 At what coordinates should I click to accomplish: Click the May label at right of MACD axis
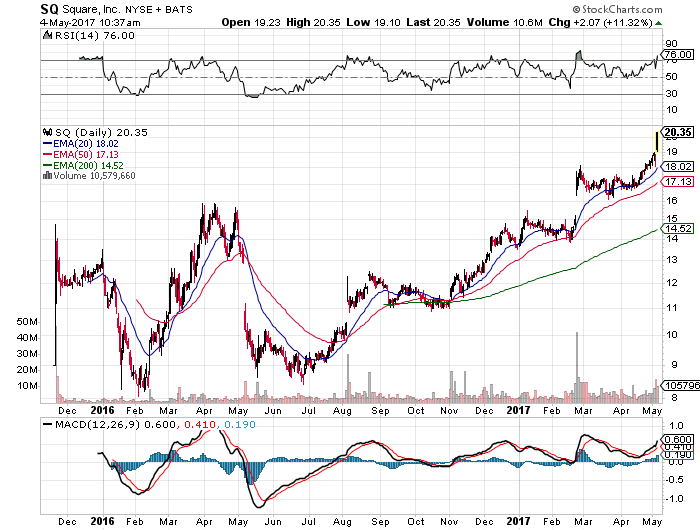[652, 522]
